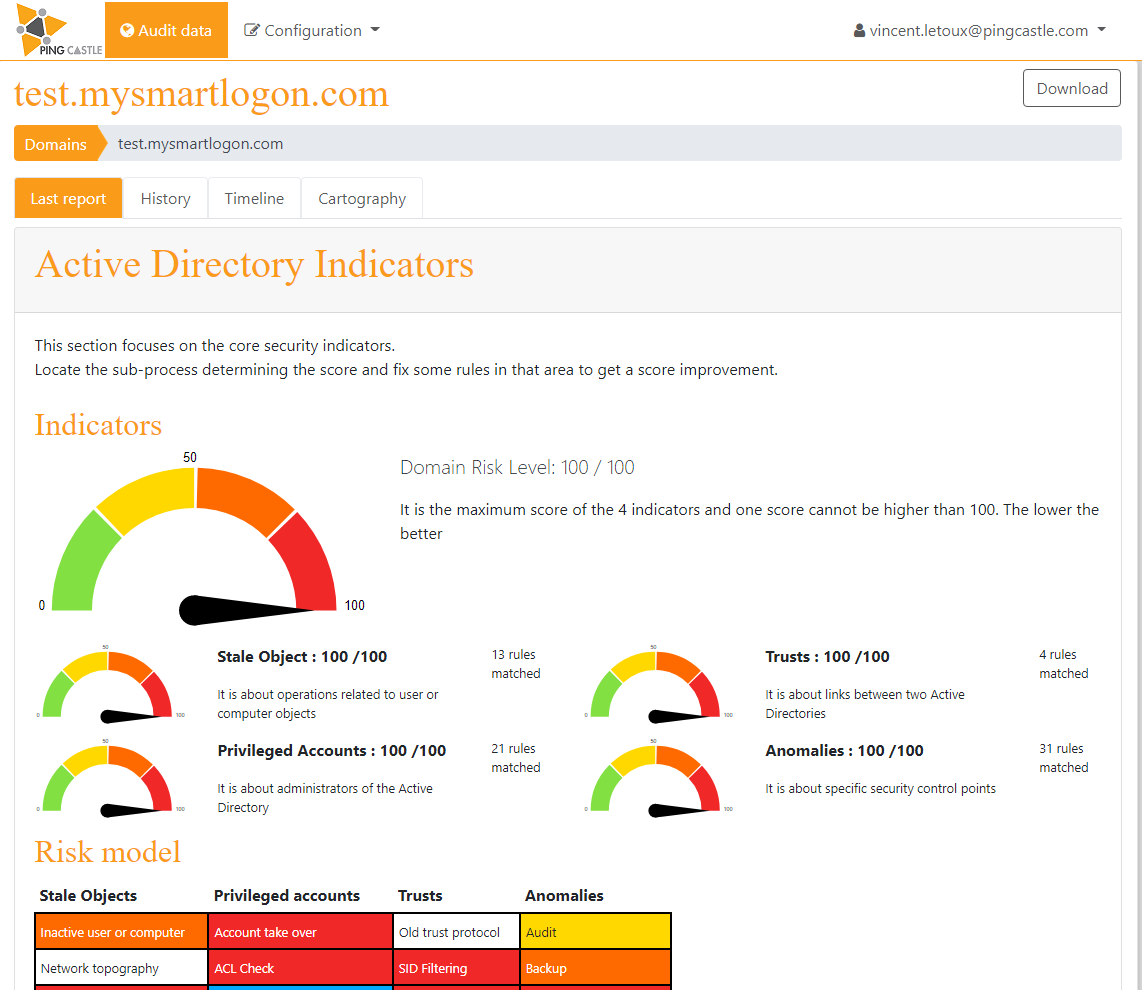The width and height of the screenshot is (1142, 990).
Task: Open the Inactive user or computer cell
Action: click(121, 932)
